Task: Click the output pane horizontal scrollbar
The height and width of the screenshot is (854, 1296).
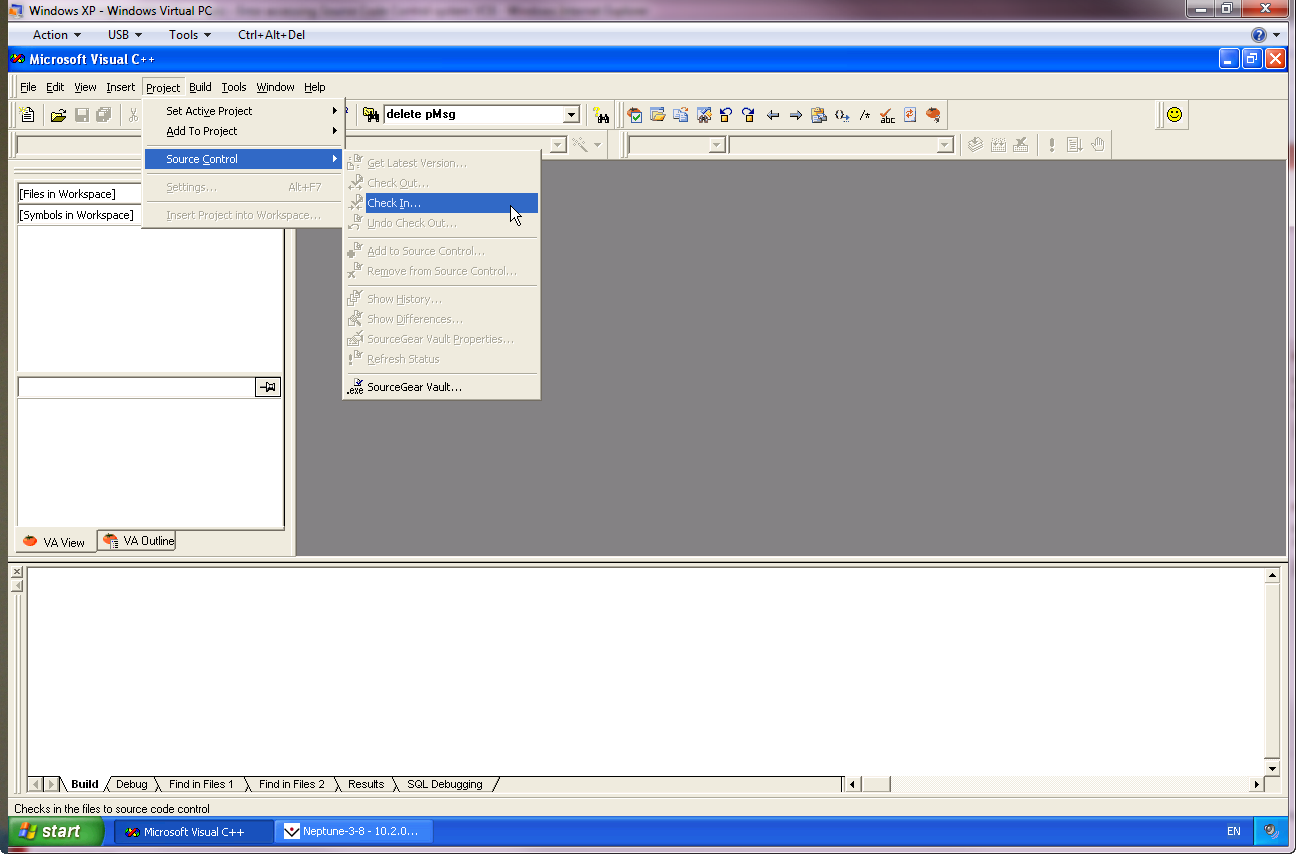Action: (1054, 784)
